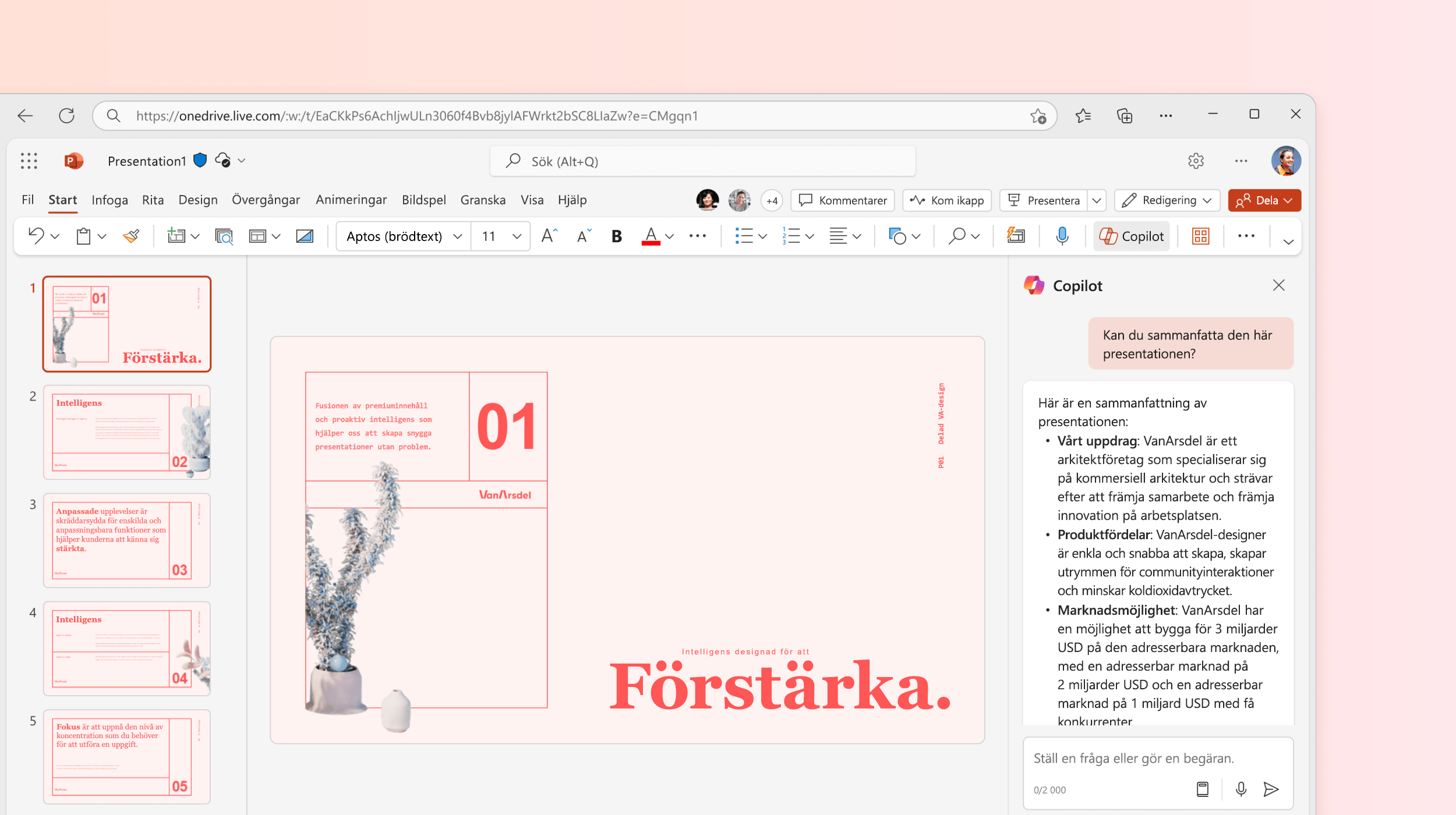Click the Designer icon

click(1016, 236)
